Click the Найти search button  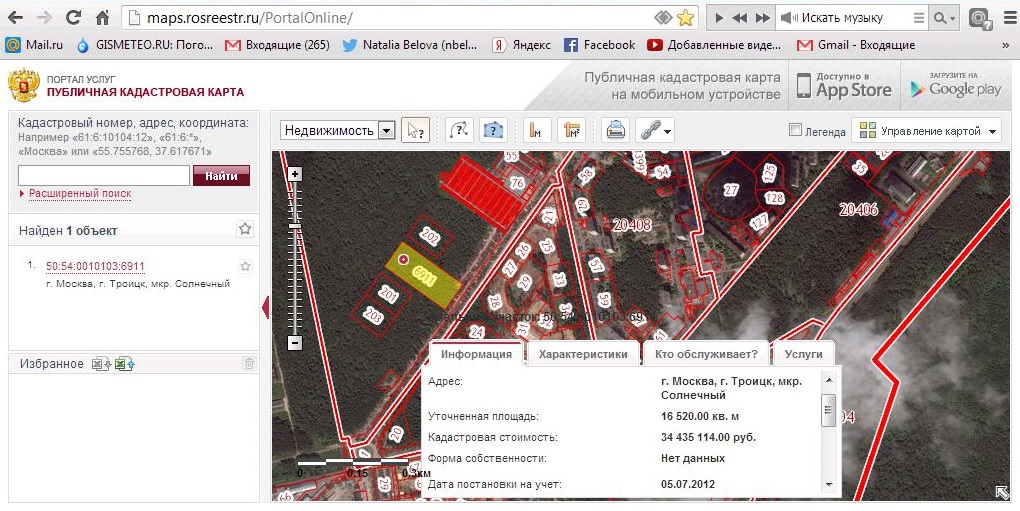click(x=221, y=176)
